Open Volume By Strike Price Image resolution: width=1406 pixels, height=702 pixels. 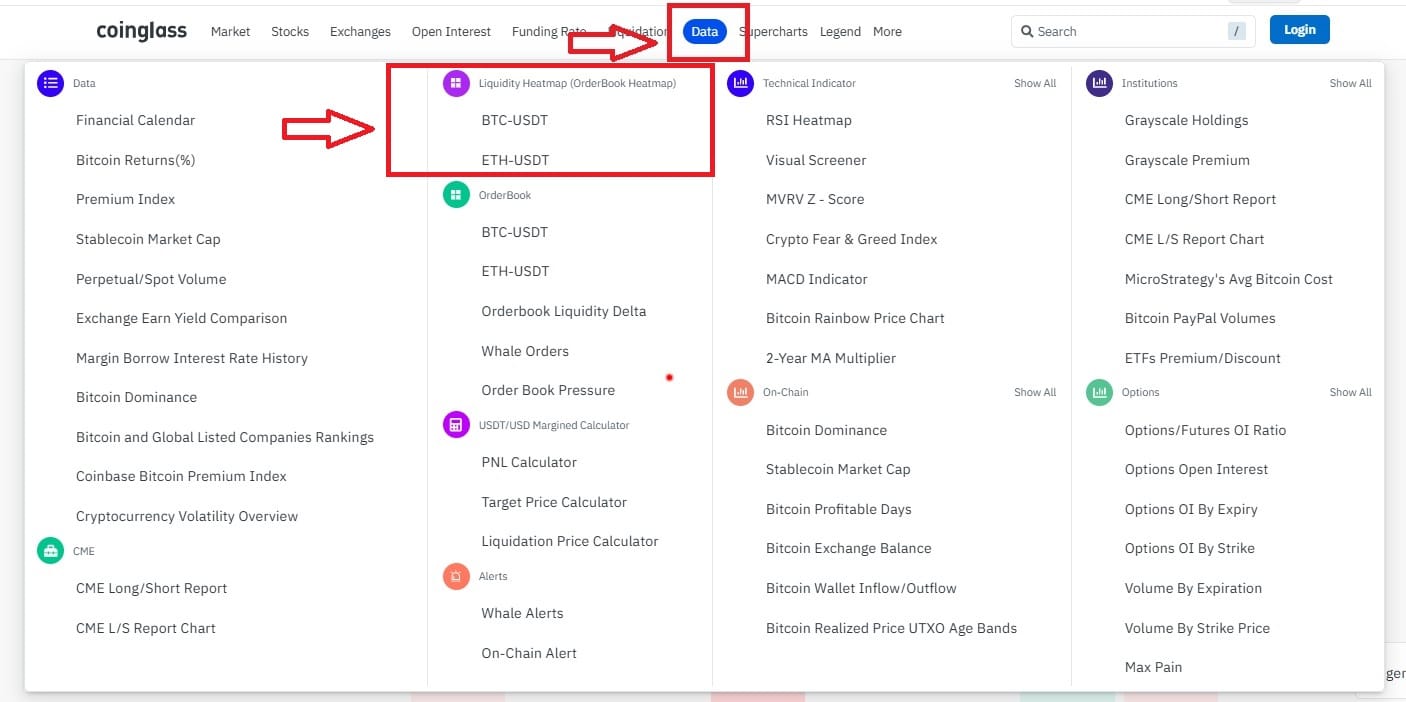pyautogui.click(x=1197, y=628)
